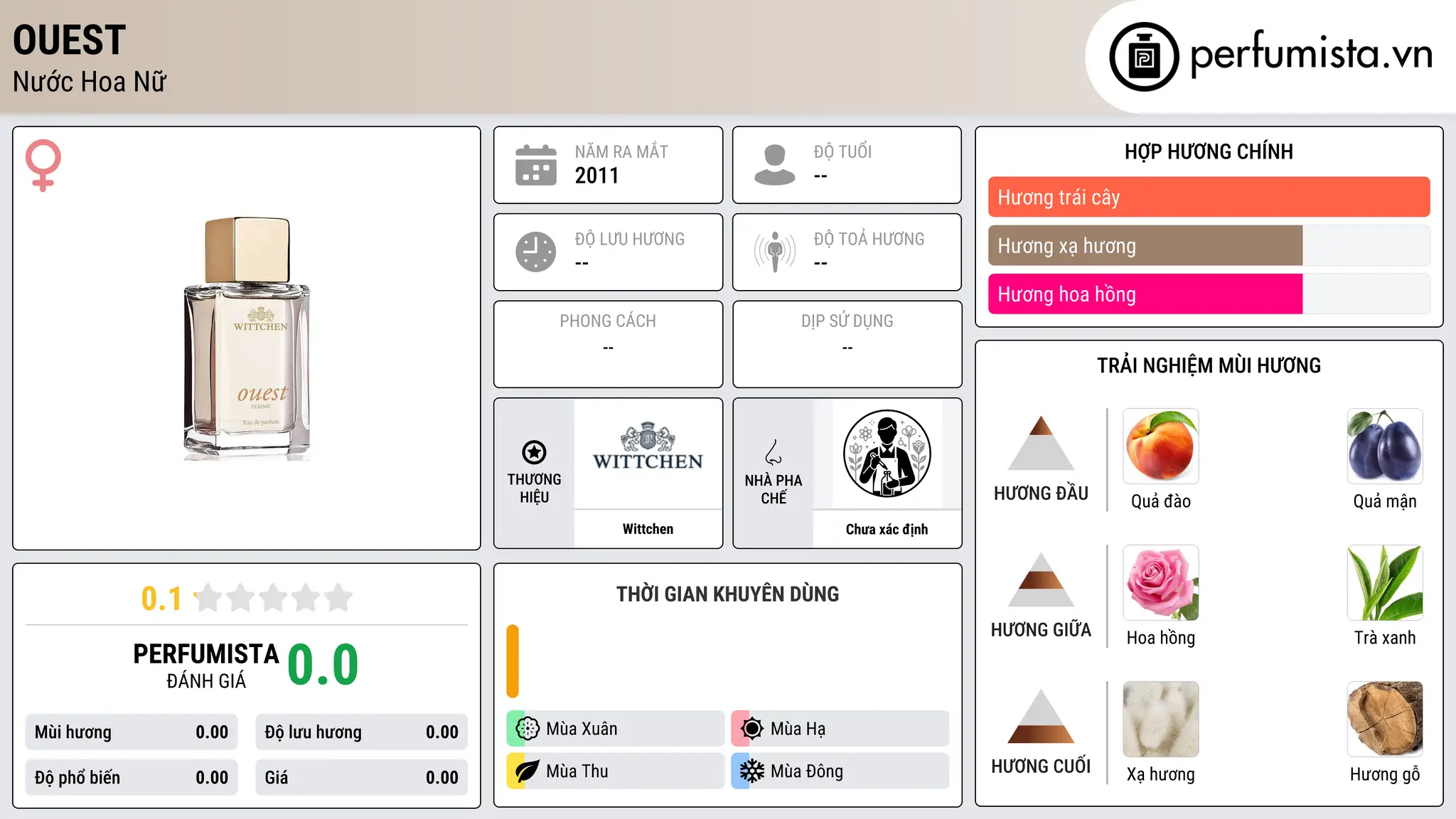Image resolution: width=1456 pixels, height=819 pixels.
Task: Click the perfumista.vn site name
Action: [1311, 54]
